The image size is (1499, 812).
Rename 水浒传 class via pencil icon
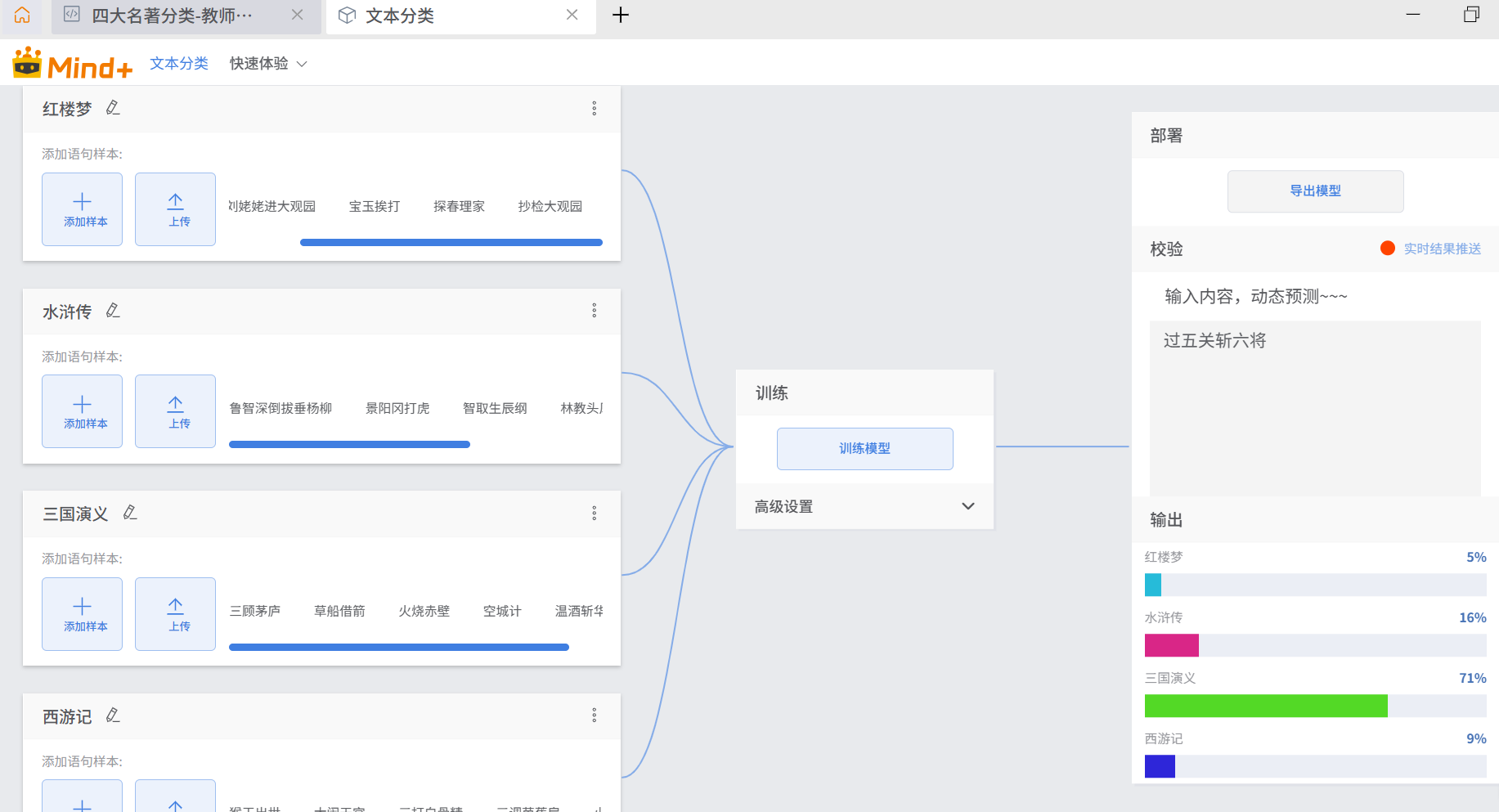[x=113, y=311]
